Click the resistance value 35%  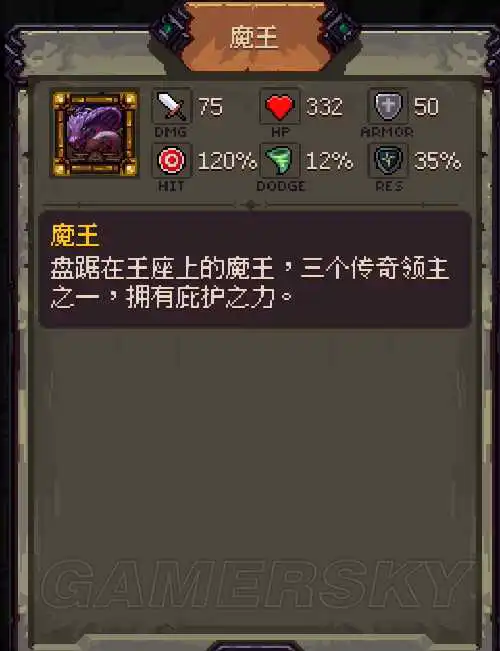click(437, 161)
